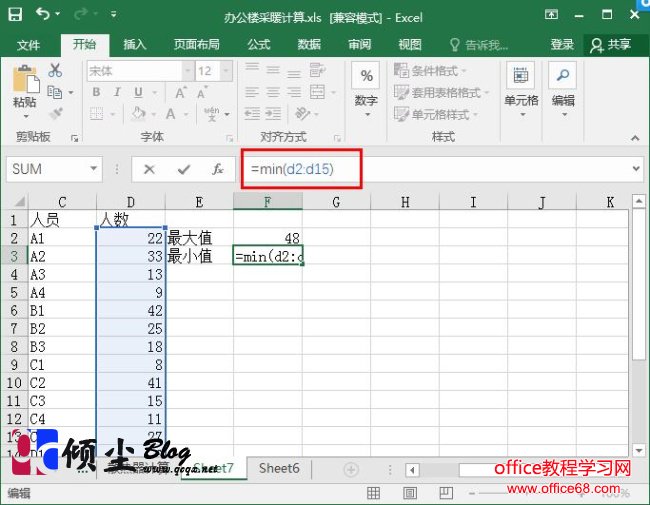
Task: Open the 套用表格格式 dropdown
Action: click(x=441, y=92)
